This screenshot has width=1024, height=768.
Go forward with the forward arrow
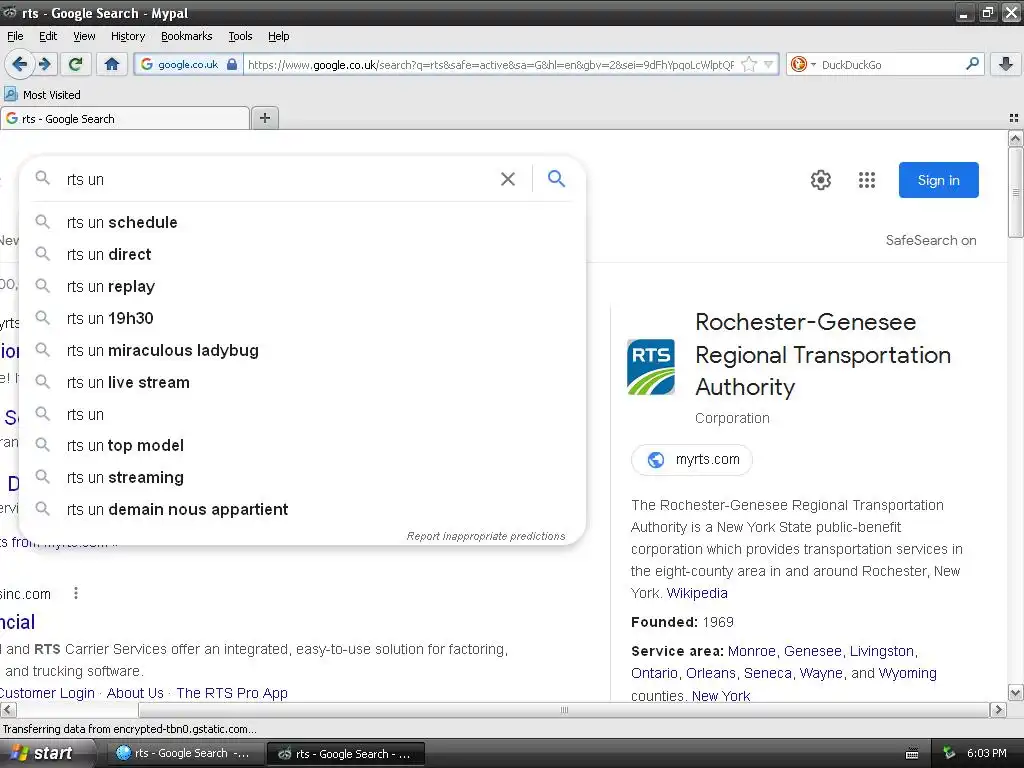tap(45, 64)
